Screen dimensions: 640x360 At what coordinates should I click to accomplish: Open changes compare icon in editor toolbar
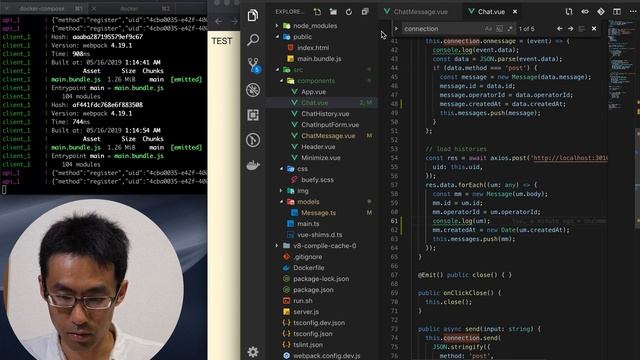[569, 12]
